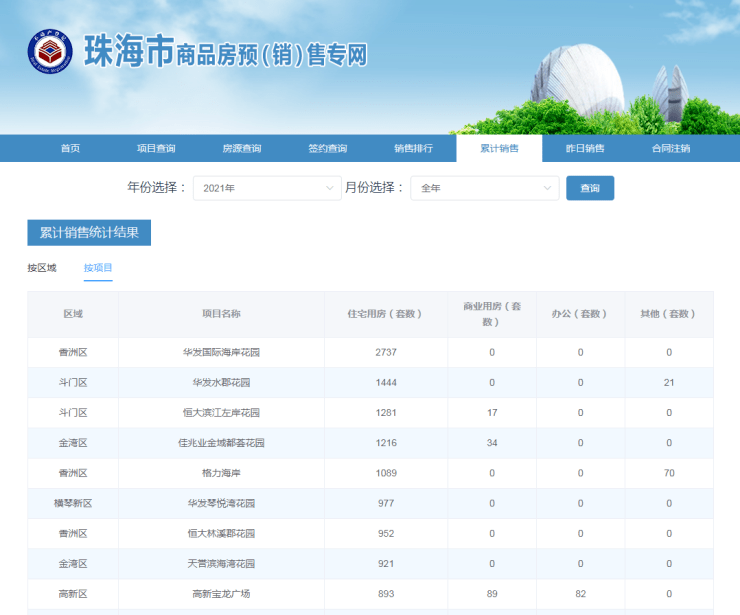
Task: Open the 昨日销售 tab
Action: [585, 148]
